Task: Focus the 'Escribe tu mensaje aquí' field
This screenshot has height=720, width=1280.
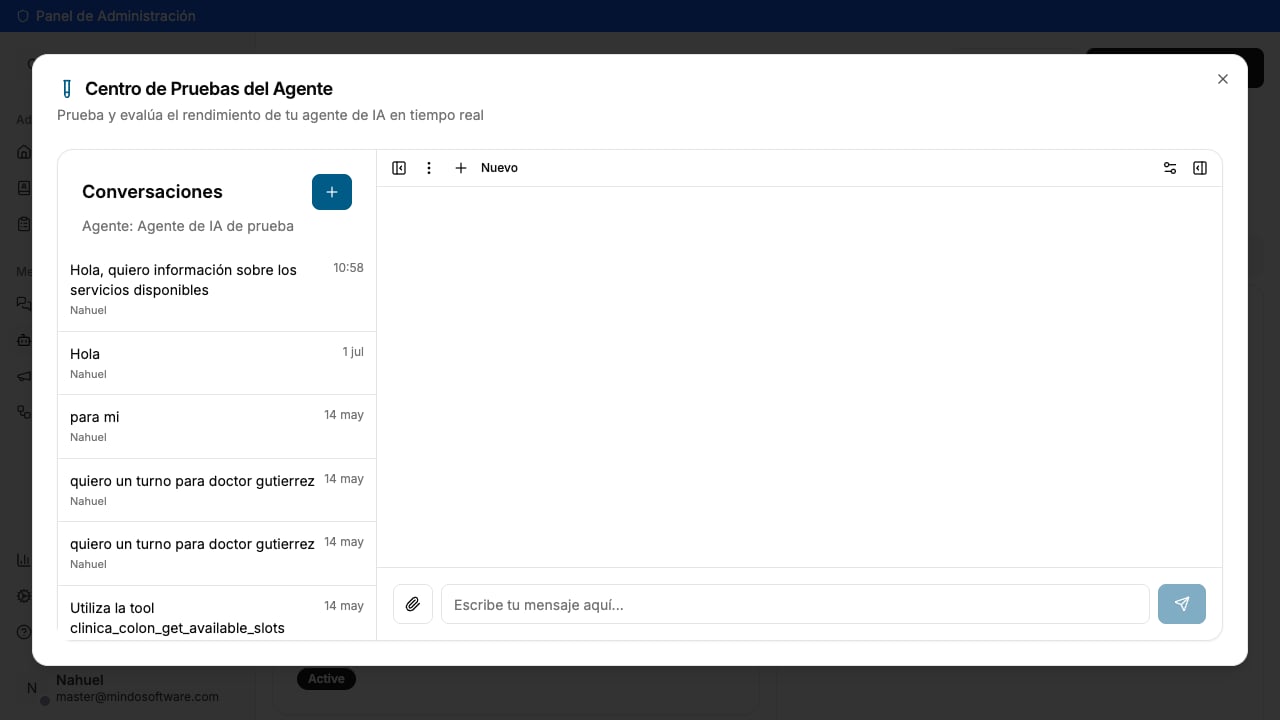Action: click(x=795, y=604)
